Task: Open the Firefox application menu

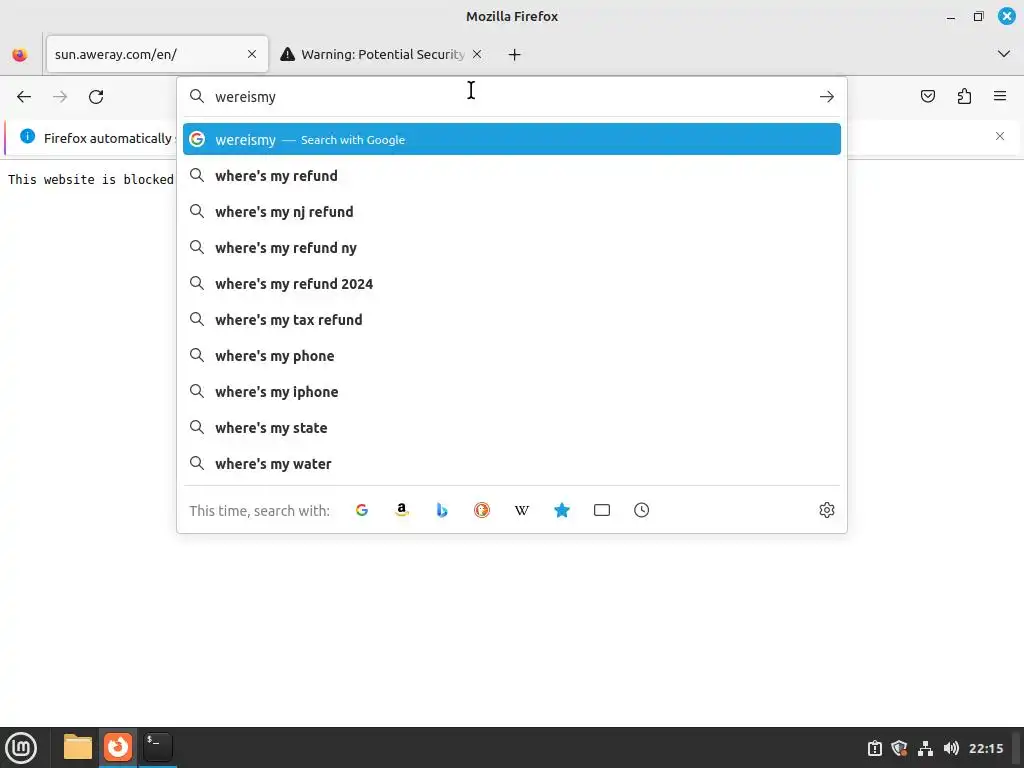Action: click(x=1000, y=97)
